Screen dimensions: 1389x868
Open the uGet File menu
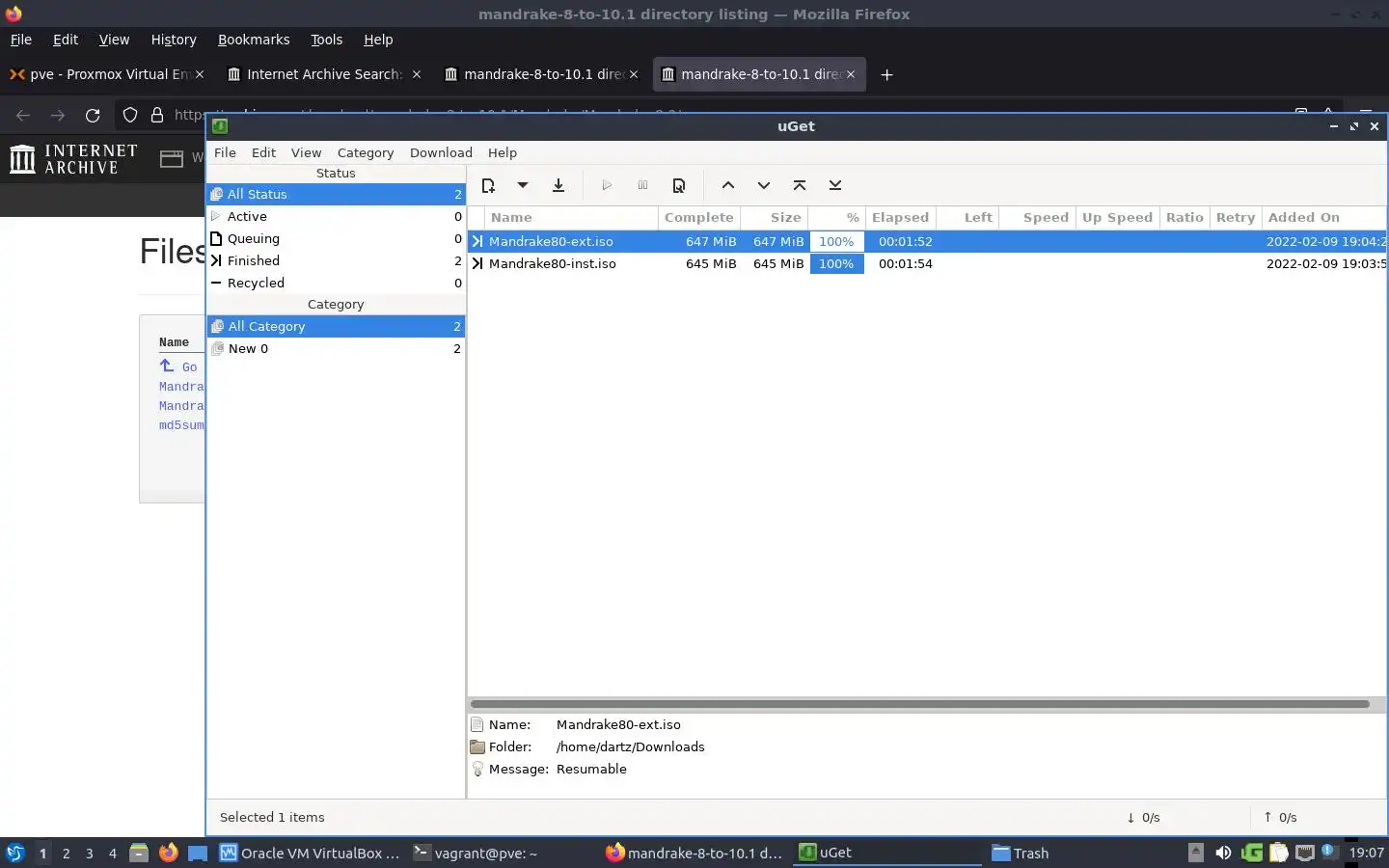(x=225, y=152)
